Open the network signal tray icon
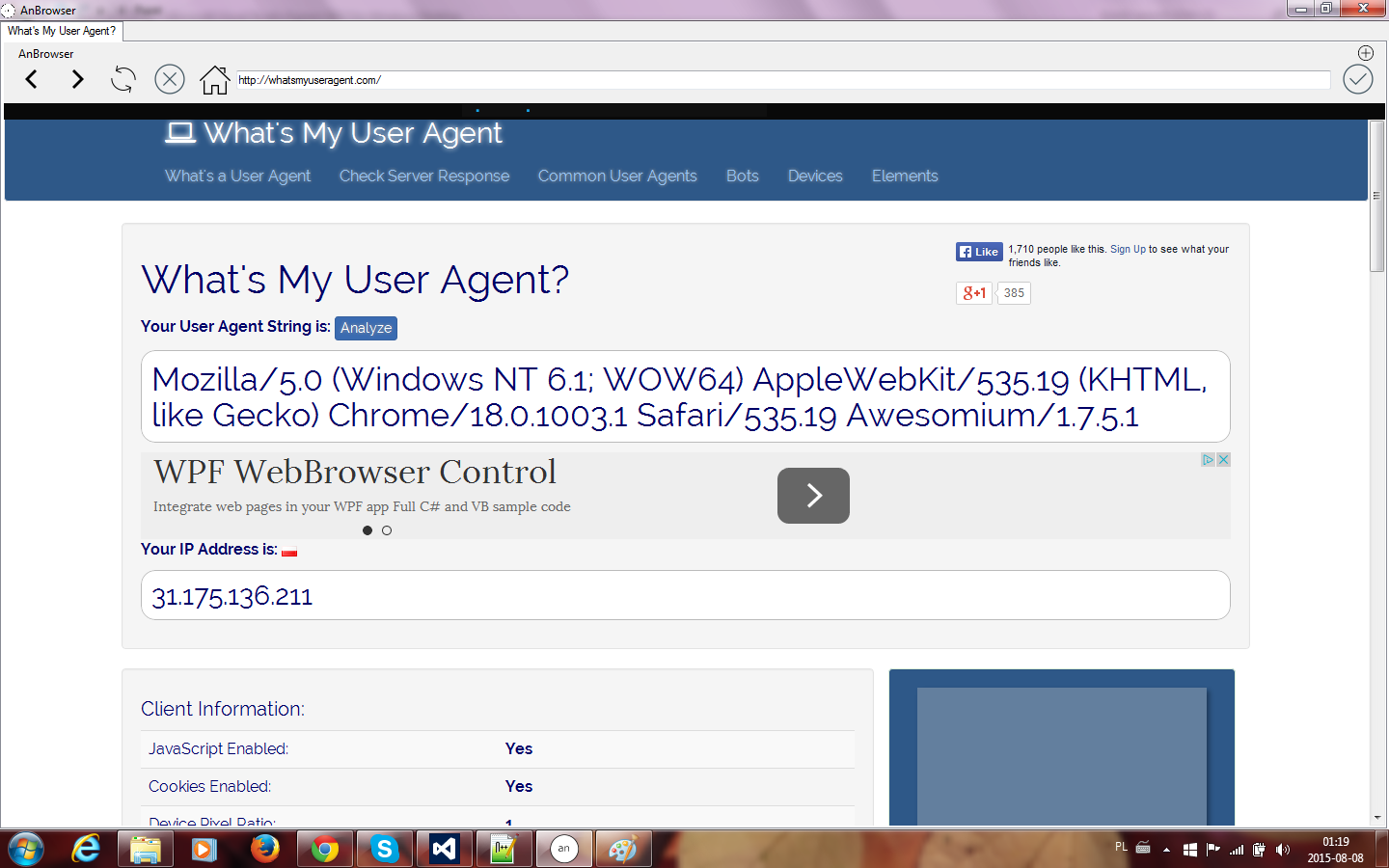1389x868 pixels. (x=1237, y=850)
